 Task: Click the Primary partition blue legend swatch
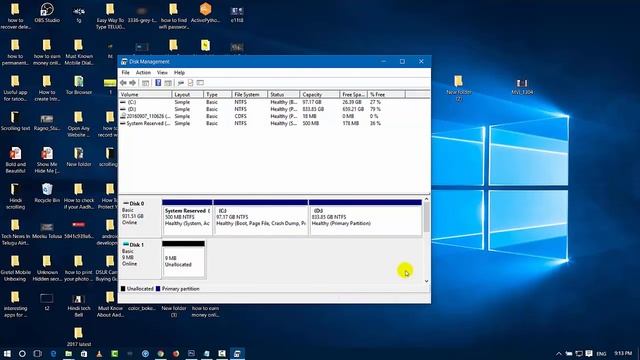tap(158, 289)
